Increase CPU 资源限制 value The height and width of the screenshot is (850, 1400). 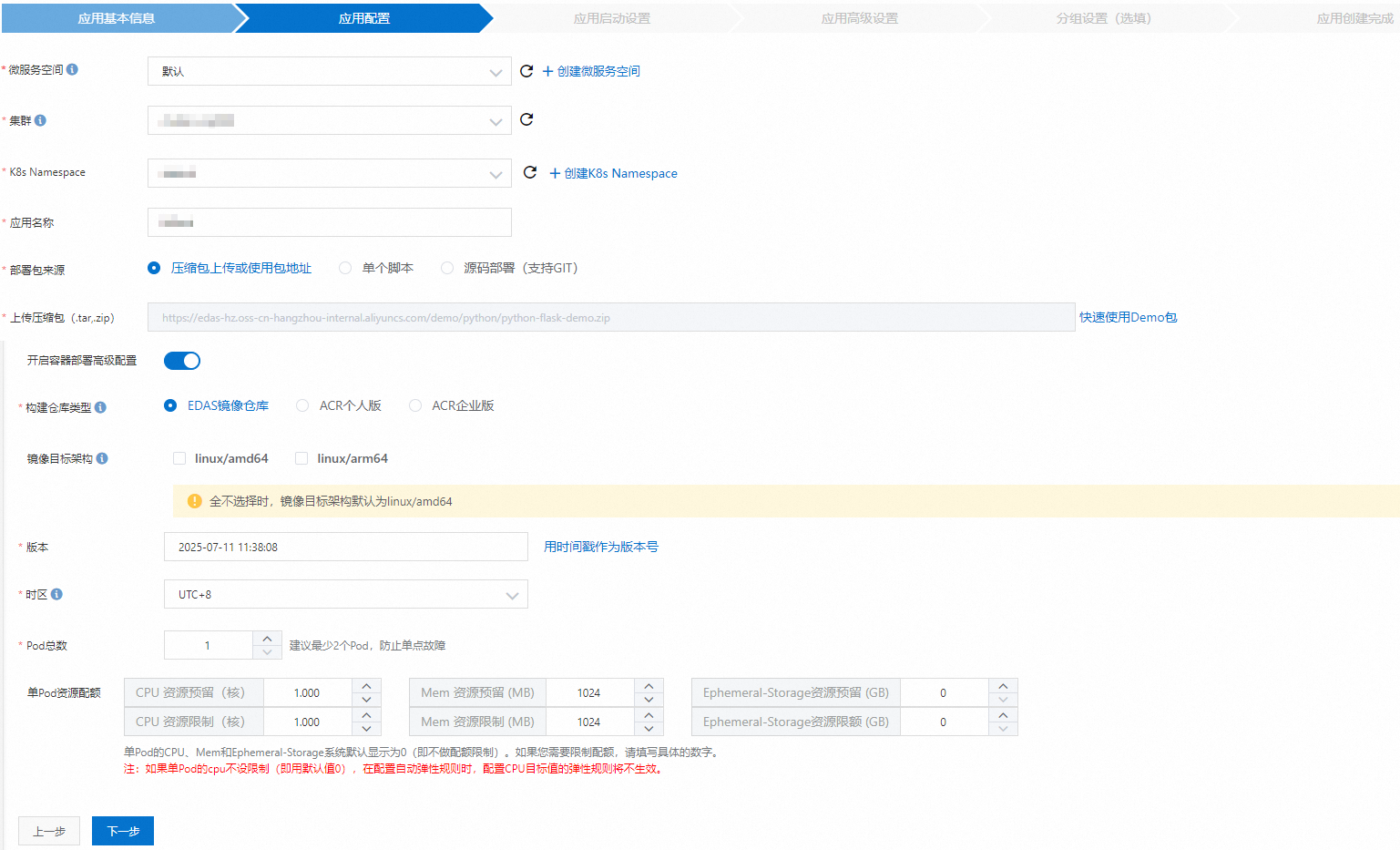(366, 715)
